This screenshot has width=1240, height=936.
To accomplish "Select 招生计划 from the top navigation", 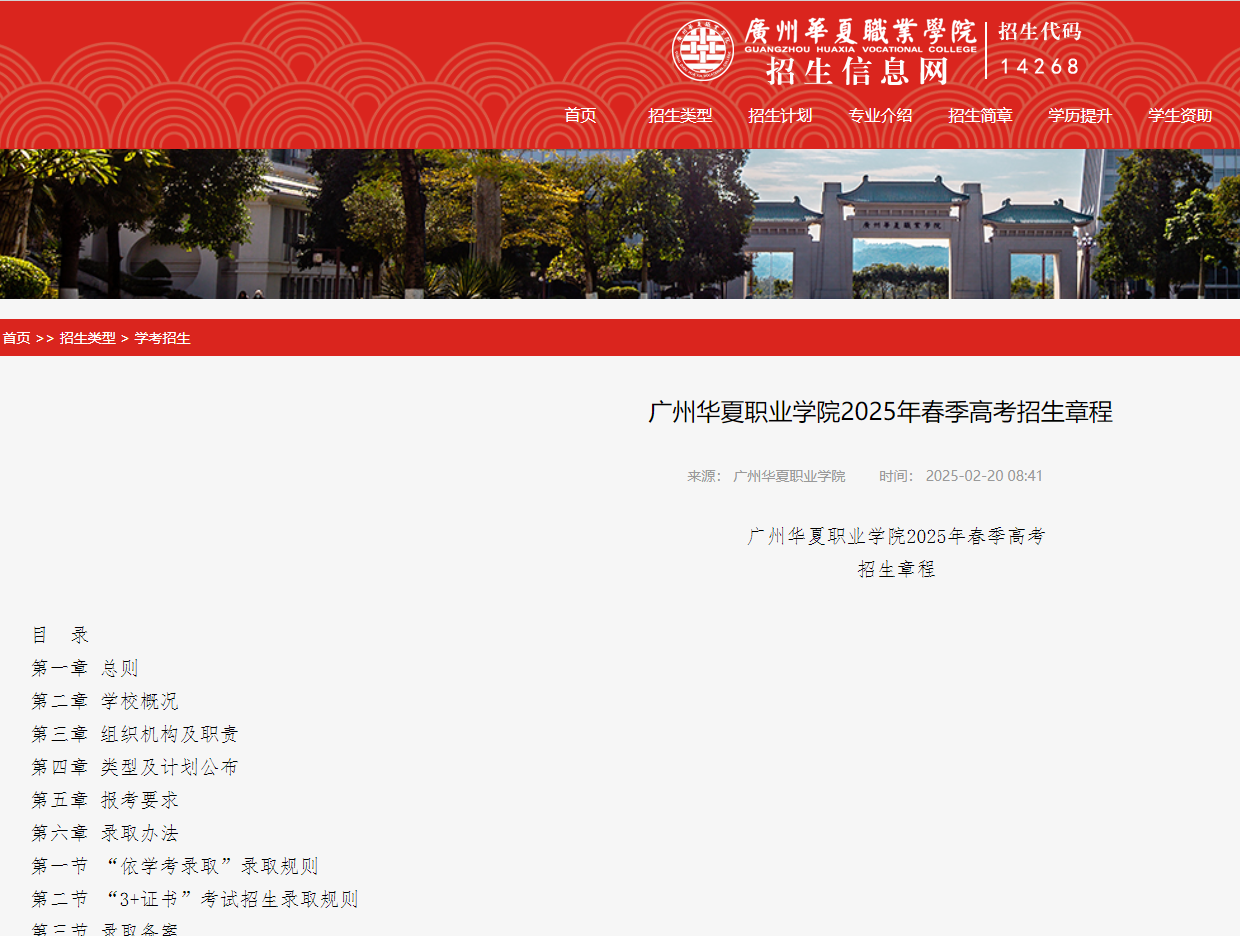I will click(781, 115).
